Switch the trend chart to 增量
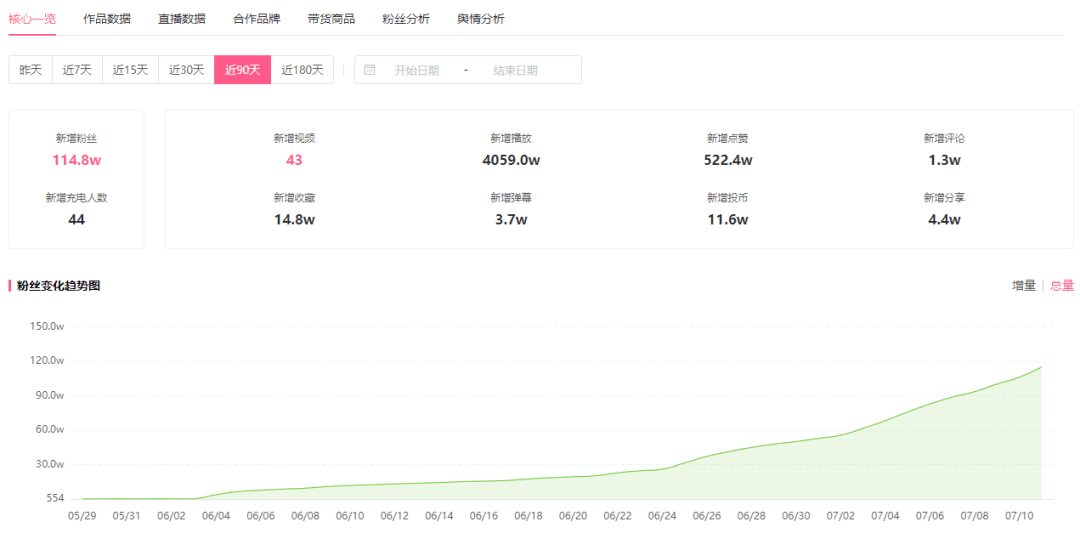This screenshot has width=1080, height=533. 1024,286
